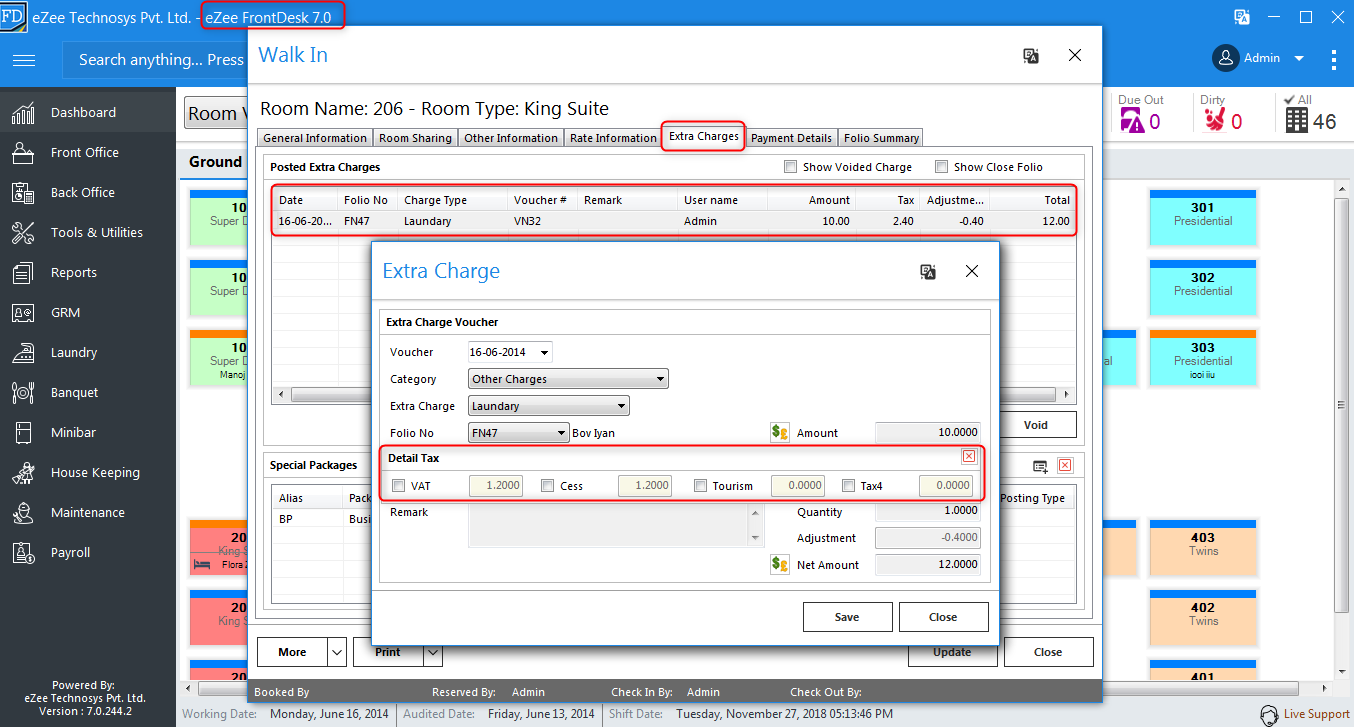Viewport: 1354px width, 727px height.
Task: Select the Laundary charge row FN47
Action: tap(674, 221)
